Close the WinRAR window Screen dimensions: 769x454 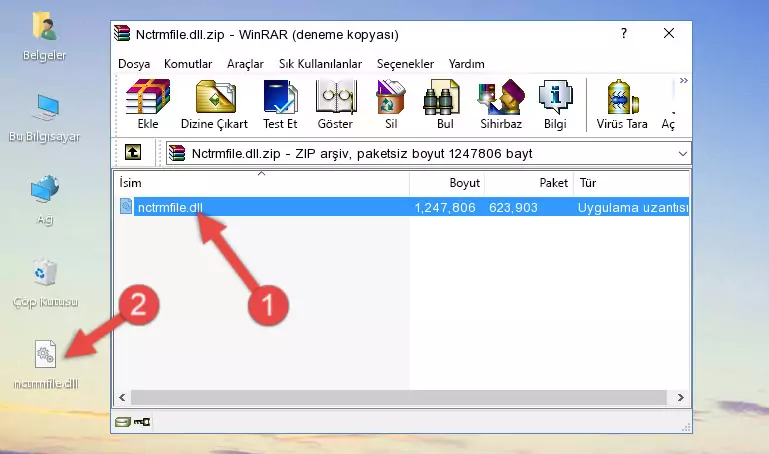coord(668,33)
